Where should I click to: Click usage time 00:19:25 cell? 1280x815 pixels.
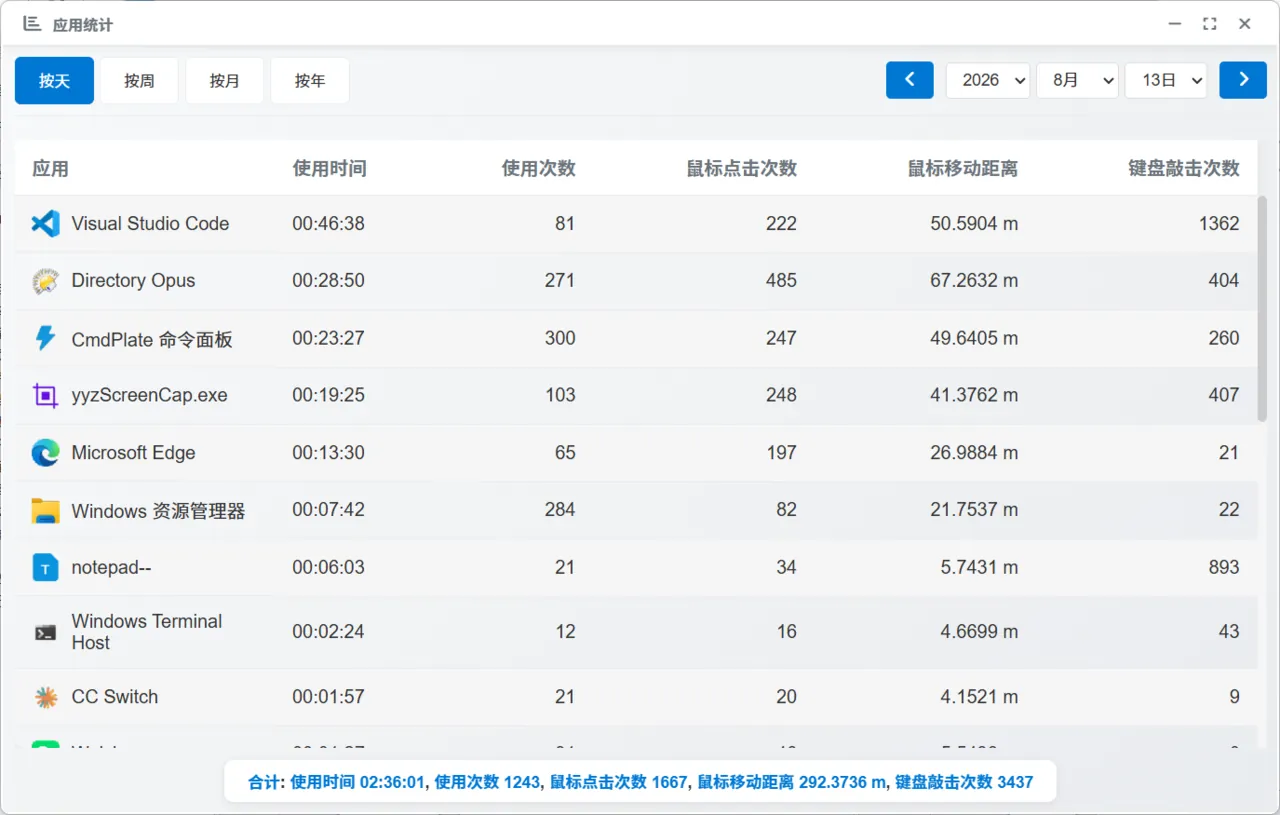click(x=328, y=395)
